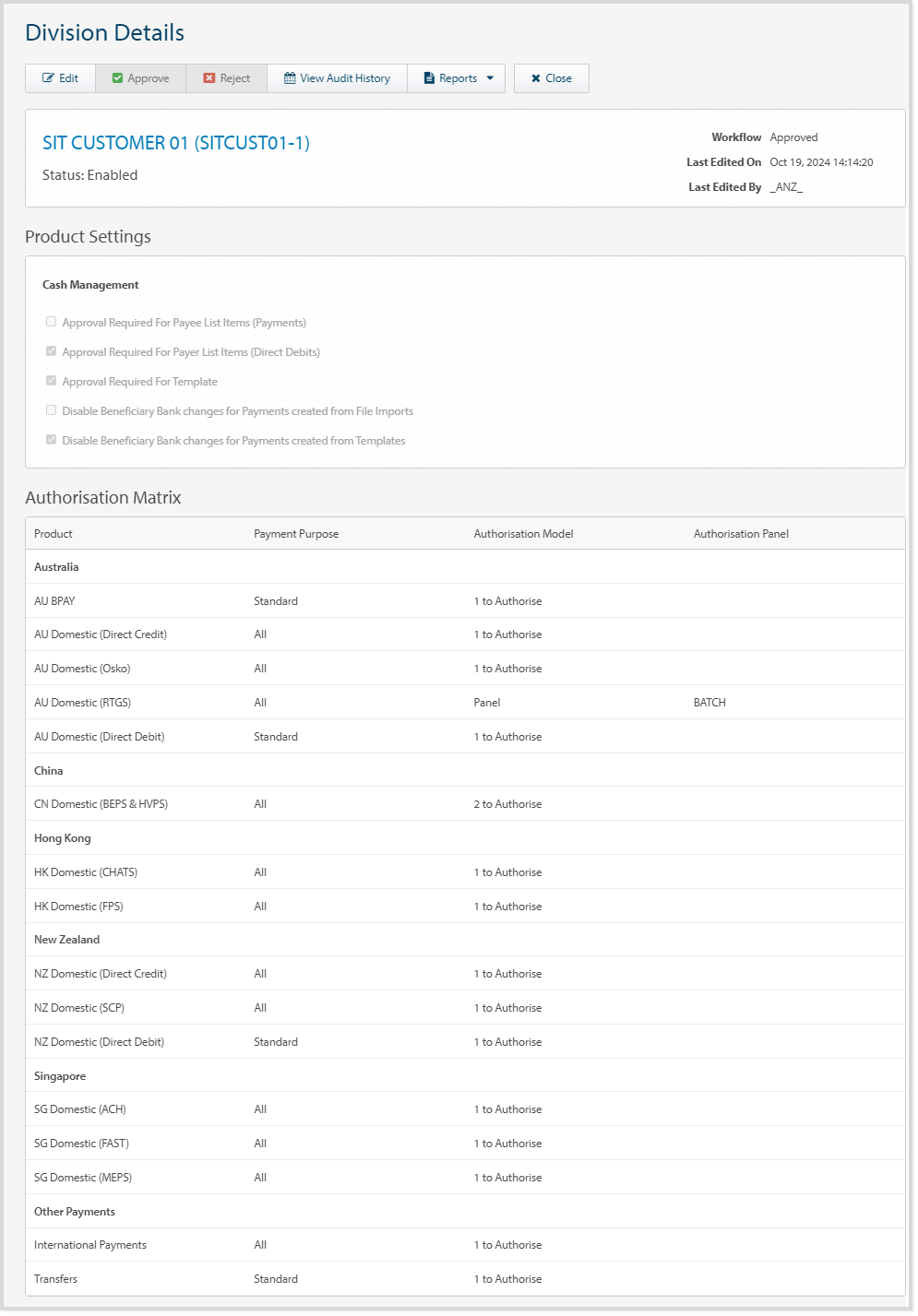Toggle Approval Required For Payer List Items checkbox
This screenshot has height=1316, width=918.
coord(51,350)
